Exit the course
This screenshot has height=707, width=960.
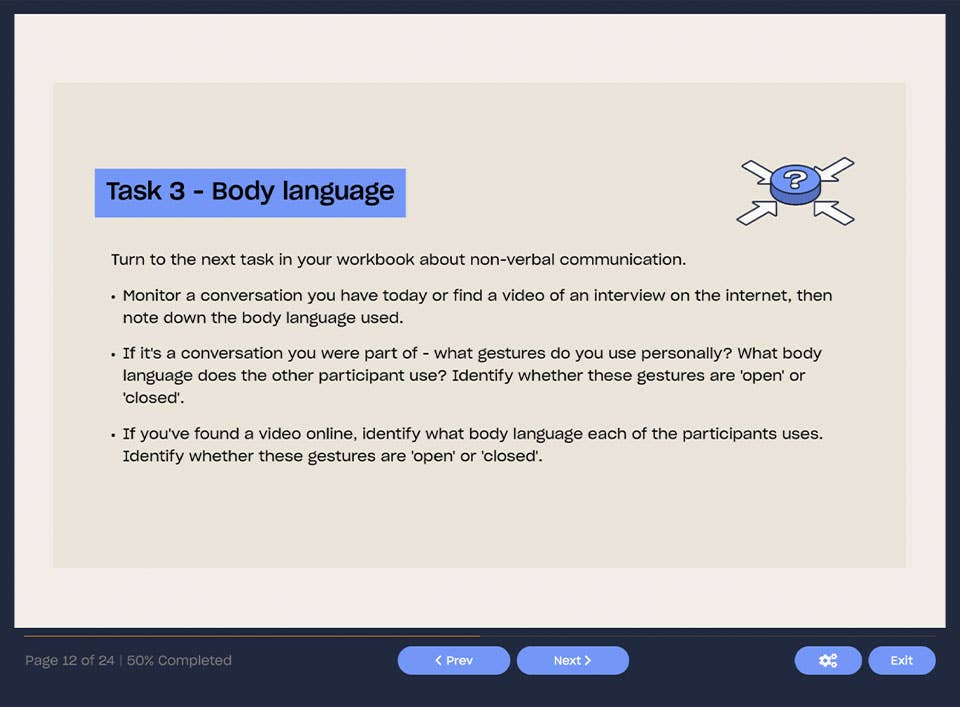pyautogui.click(x=901, y=660)
